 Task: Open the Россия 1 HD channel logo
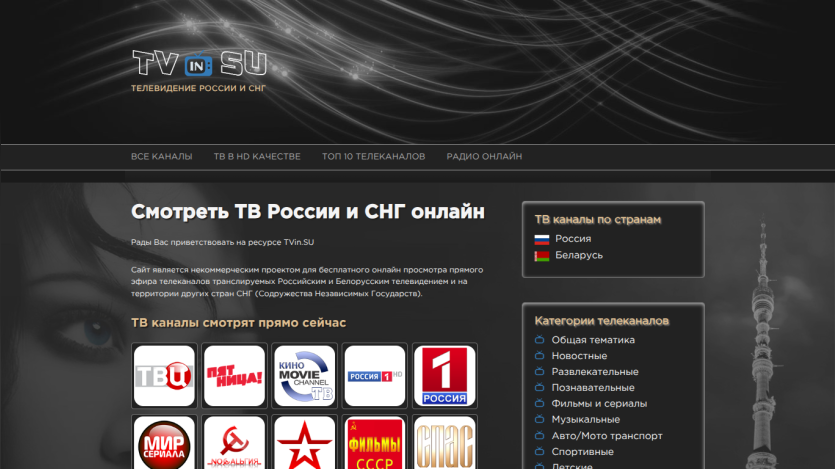click(375, 376)
